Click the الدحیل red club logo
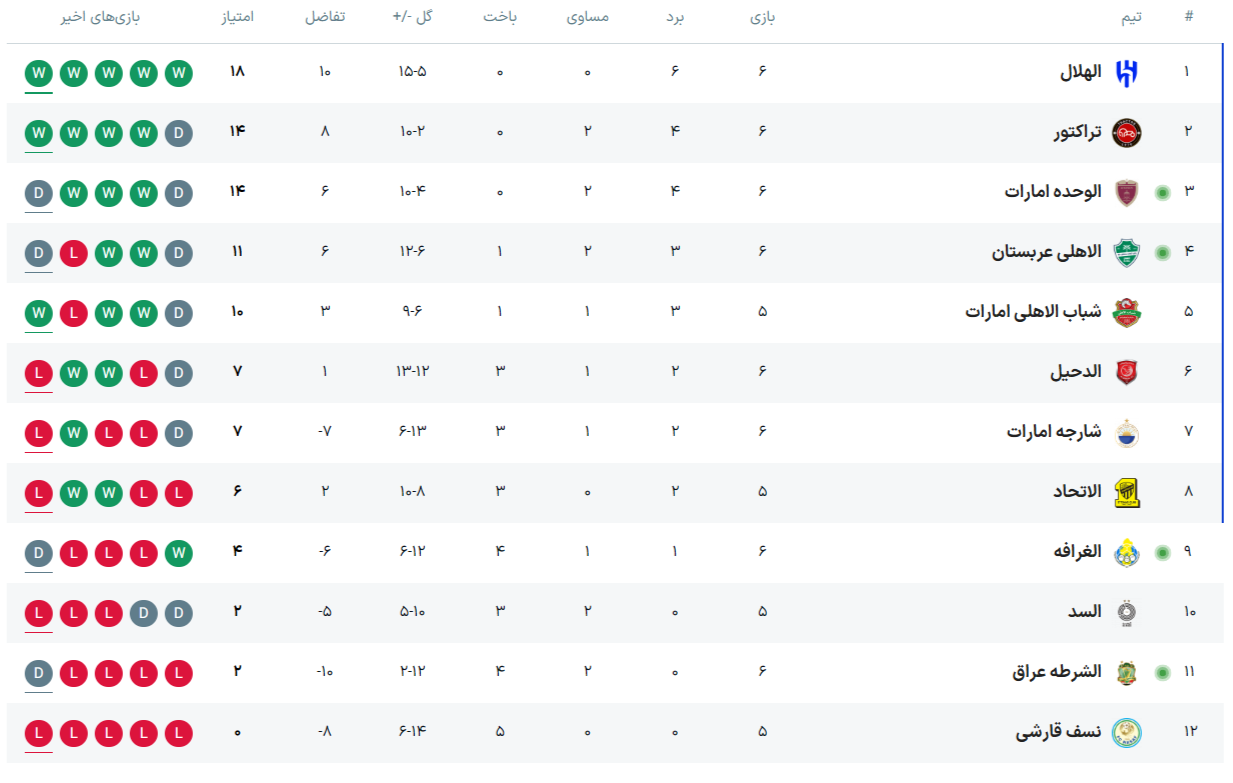1233x783 pixels. click(1127, 372)
